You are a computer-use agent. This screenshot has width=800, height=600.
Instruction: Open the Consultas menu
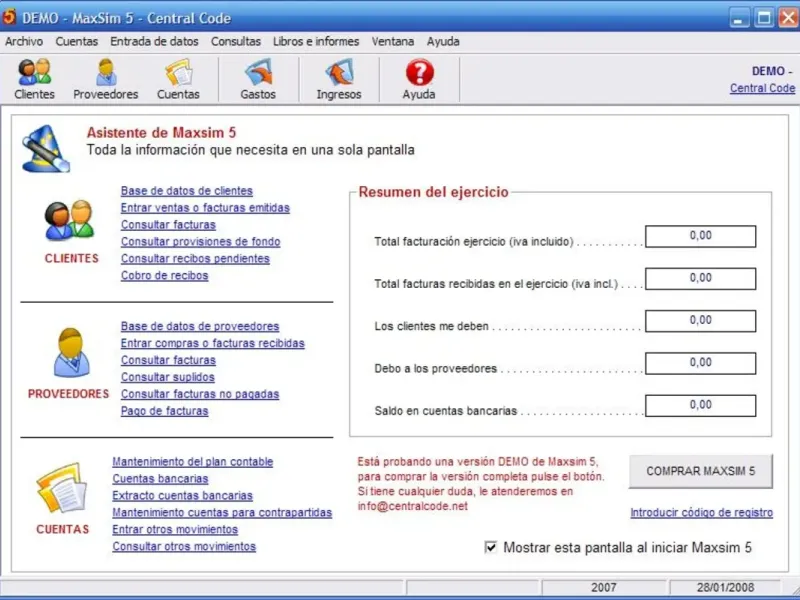click(x=236, y=41)
